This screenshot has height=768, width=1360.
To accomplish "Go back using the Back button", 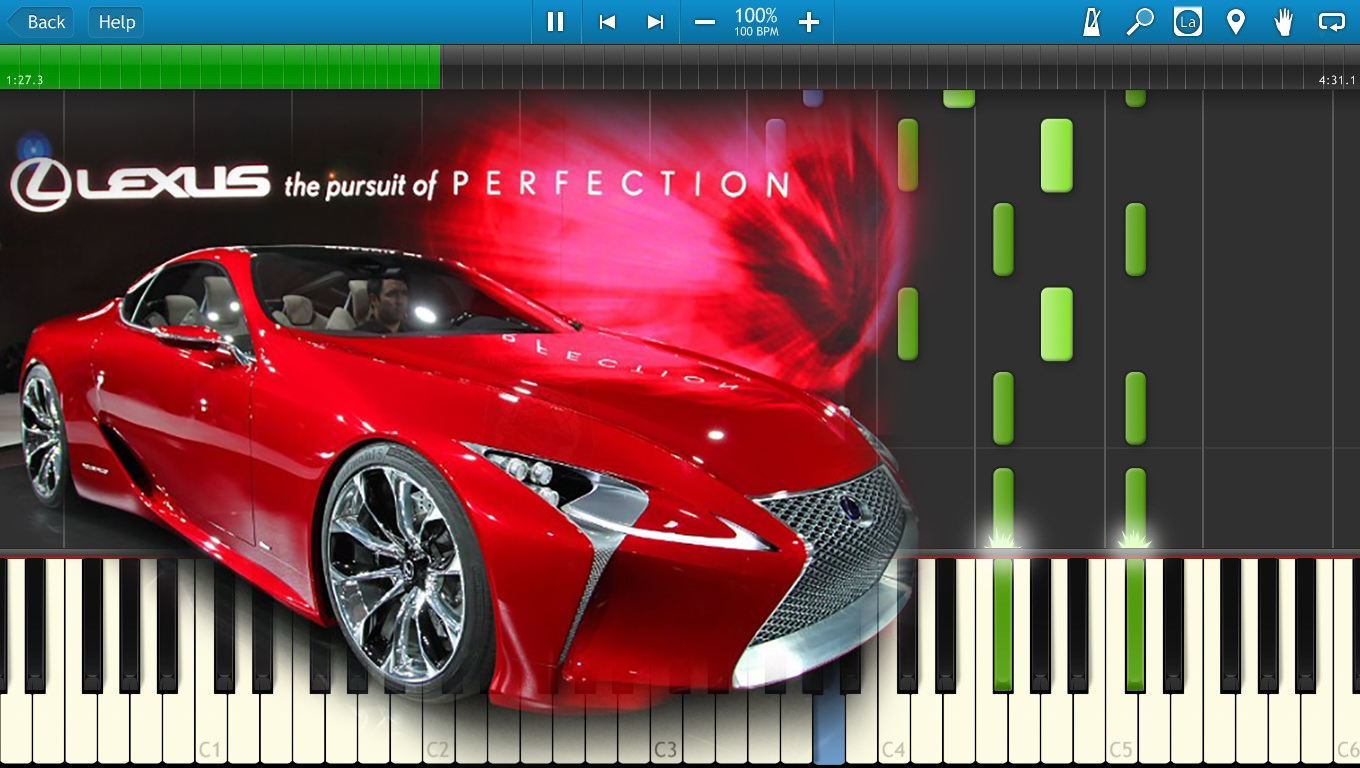I will pyautogui.click(x=39, y=22).
